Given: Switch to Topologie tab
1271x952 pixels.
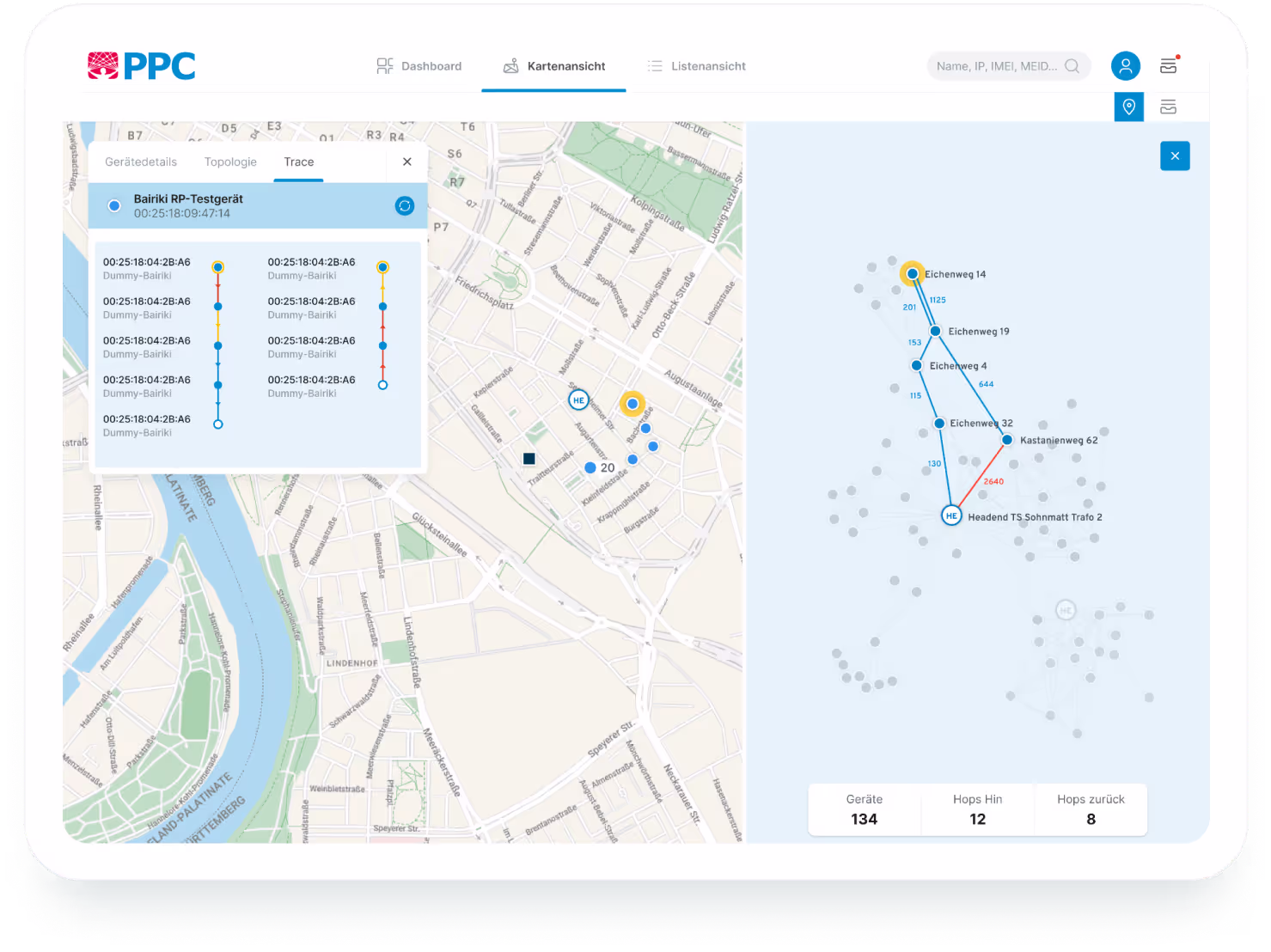Looking at the screenshot, I should coord(230,162).
